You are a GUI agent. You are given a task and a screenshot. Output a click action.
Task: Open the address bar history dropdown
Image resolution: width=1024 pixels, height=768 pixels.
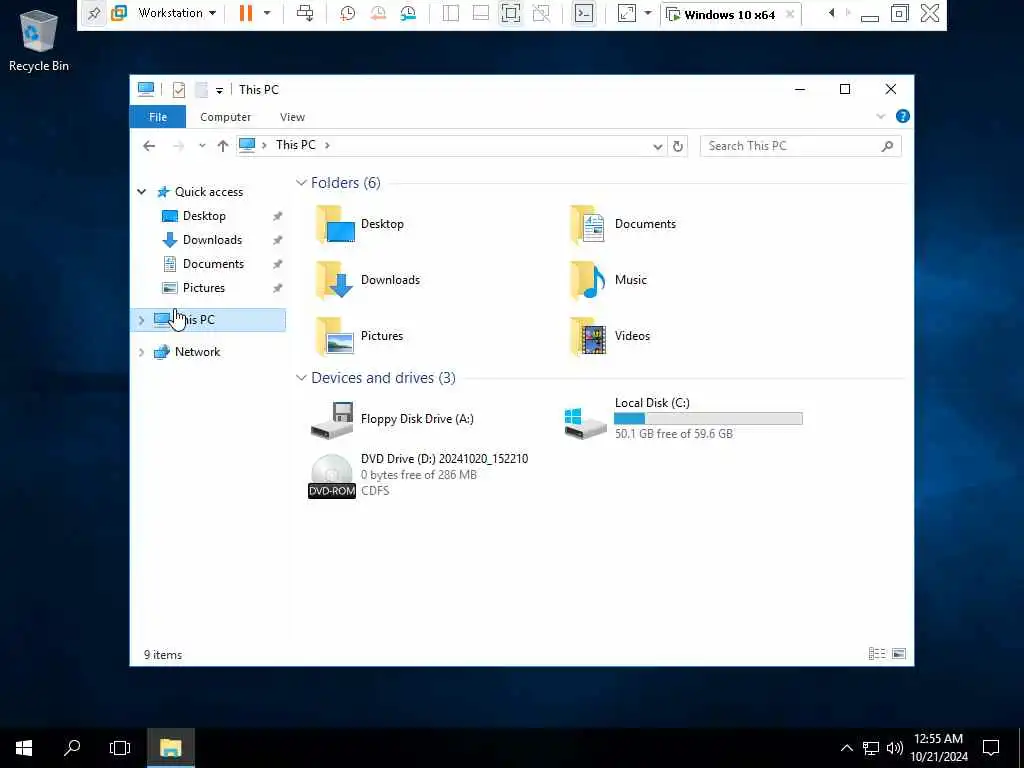click(658, 146)
